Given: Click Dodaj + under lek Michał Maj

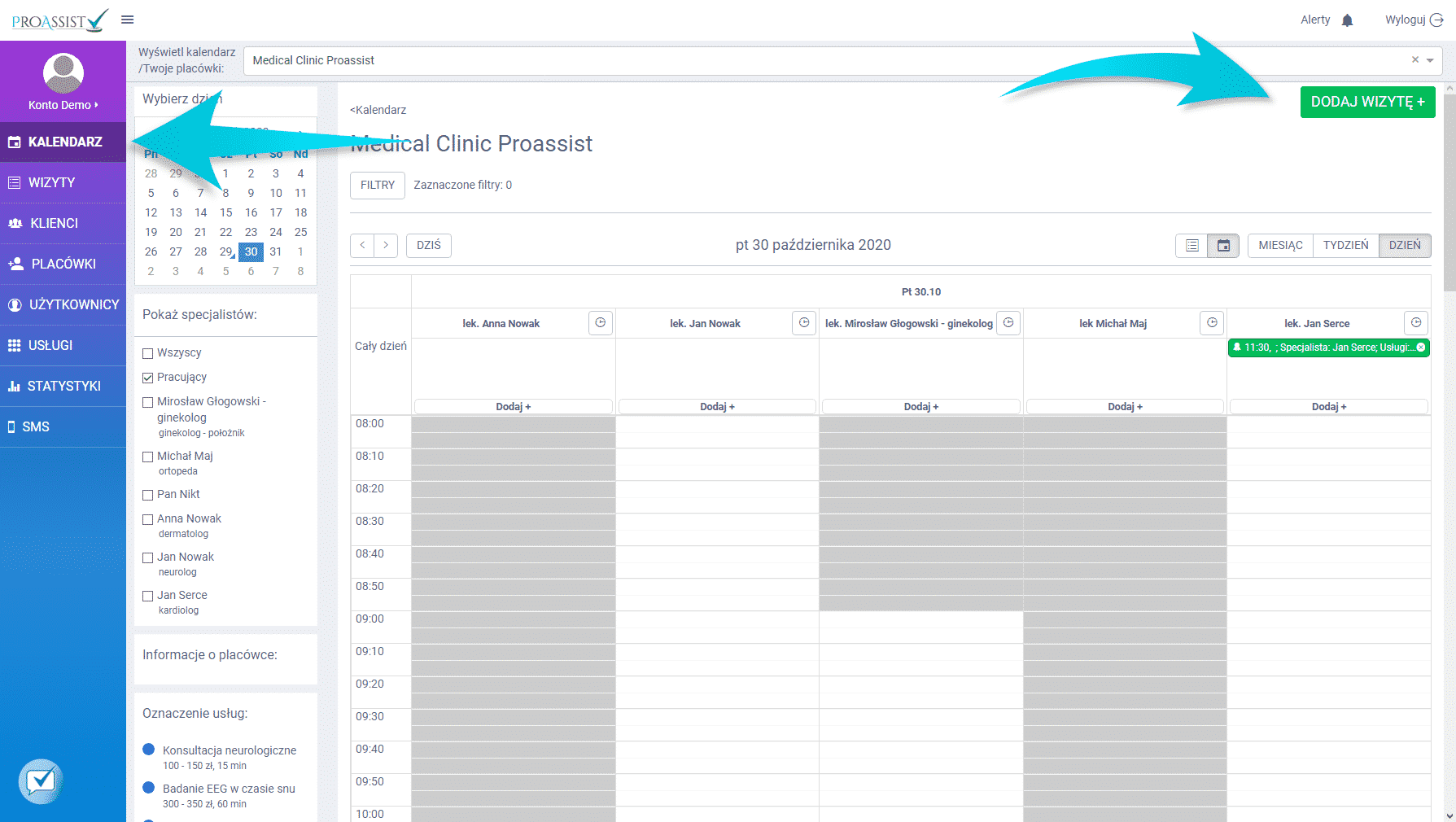Looking at the screenshot, I should point(1125,406).
